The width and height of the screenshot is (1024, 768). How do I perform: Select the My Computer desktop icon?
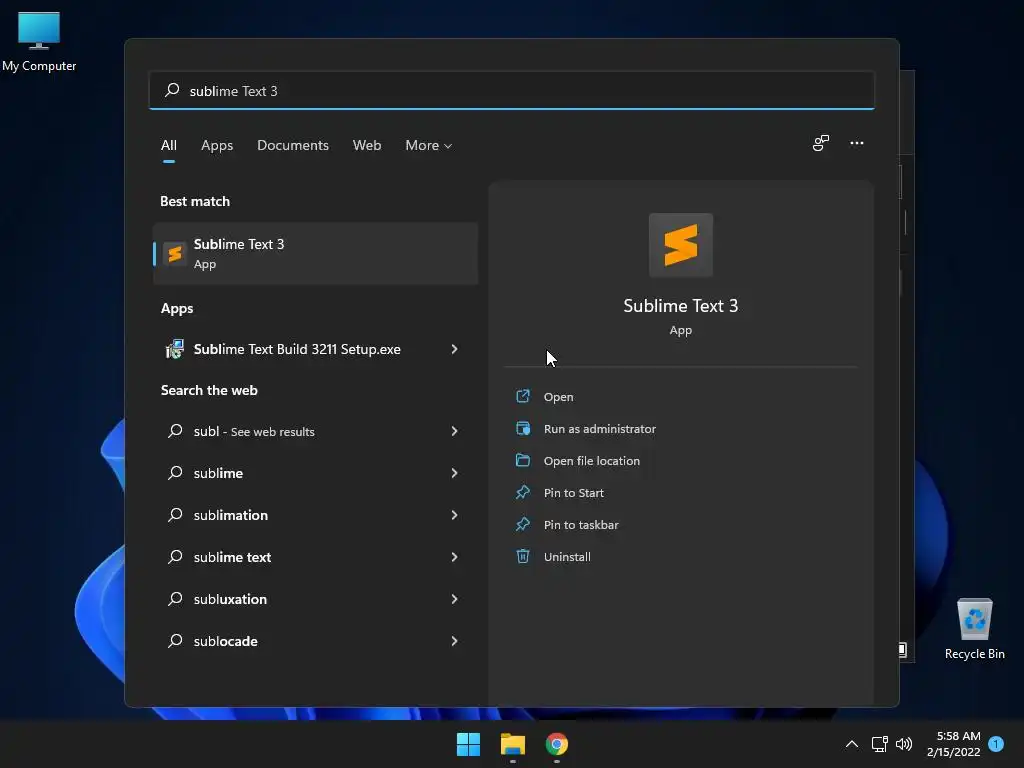tap(39, 42)
